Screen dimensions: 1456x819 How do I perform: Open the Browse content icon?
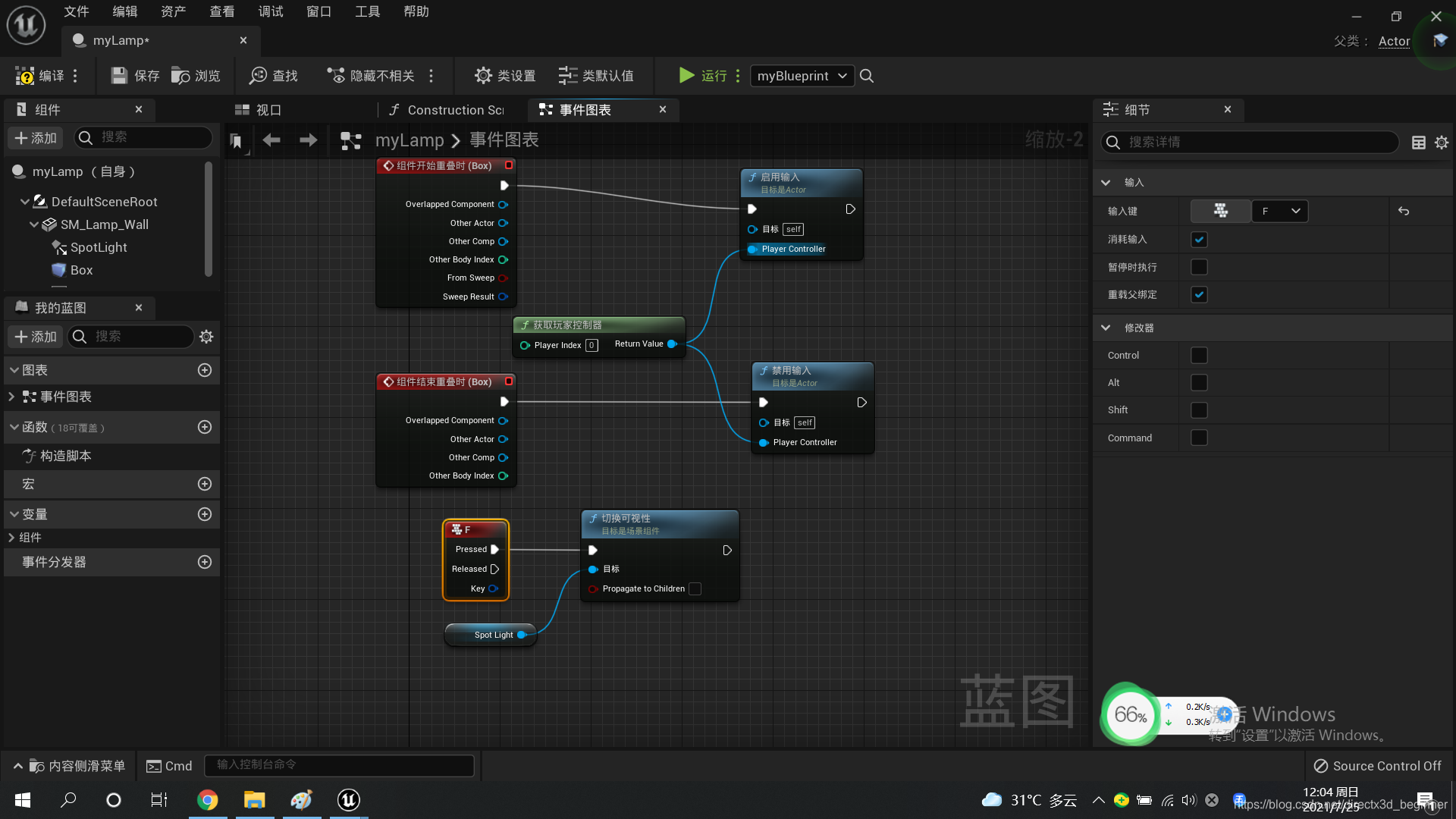click(x=180, y=76)
